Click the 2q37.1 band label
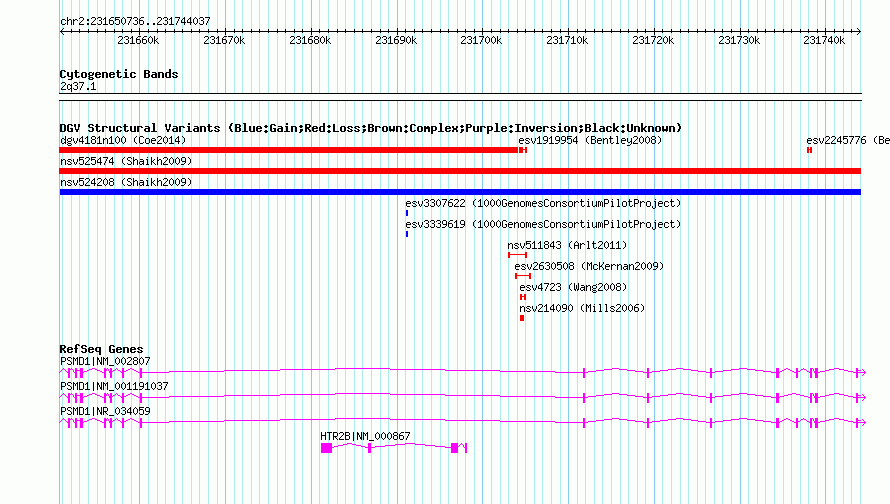The width and height of the screenshot is (890, 504). click(78, 86)
